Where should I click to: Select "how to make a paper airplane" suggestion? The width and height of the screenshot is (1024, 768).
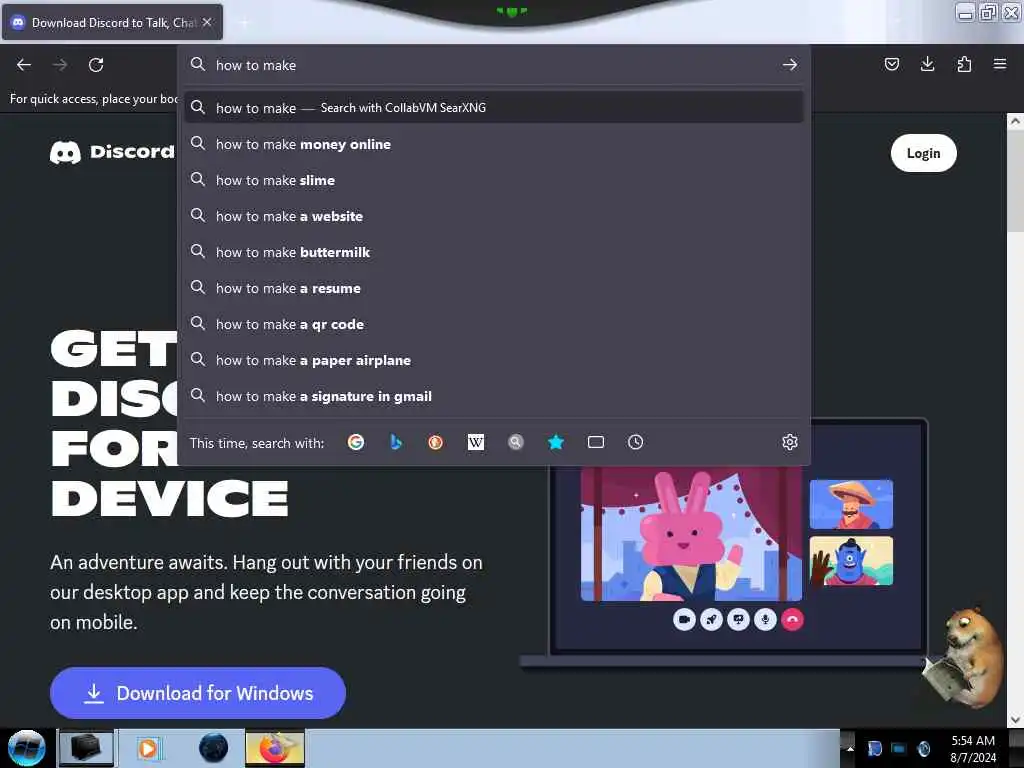[x=494, y=360]
